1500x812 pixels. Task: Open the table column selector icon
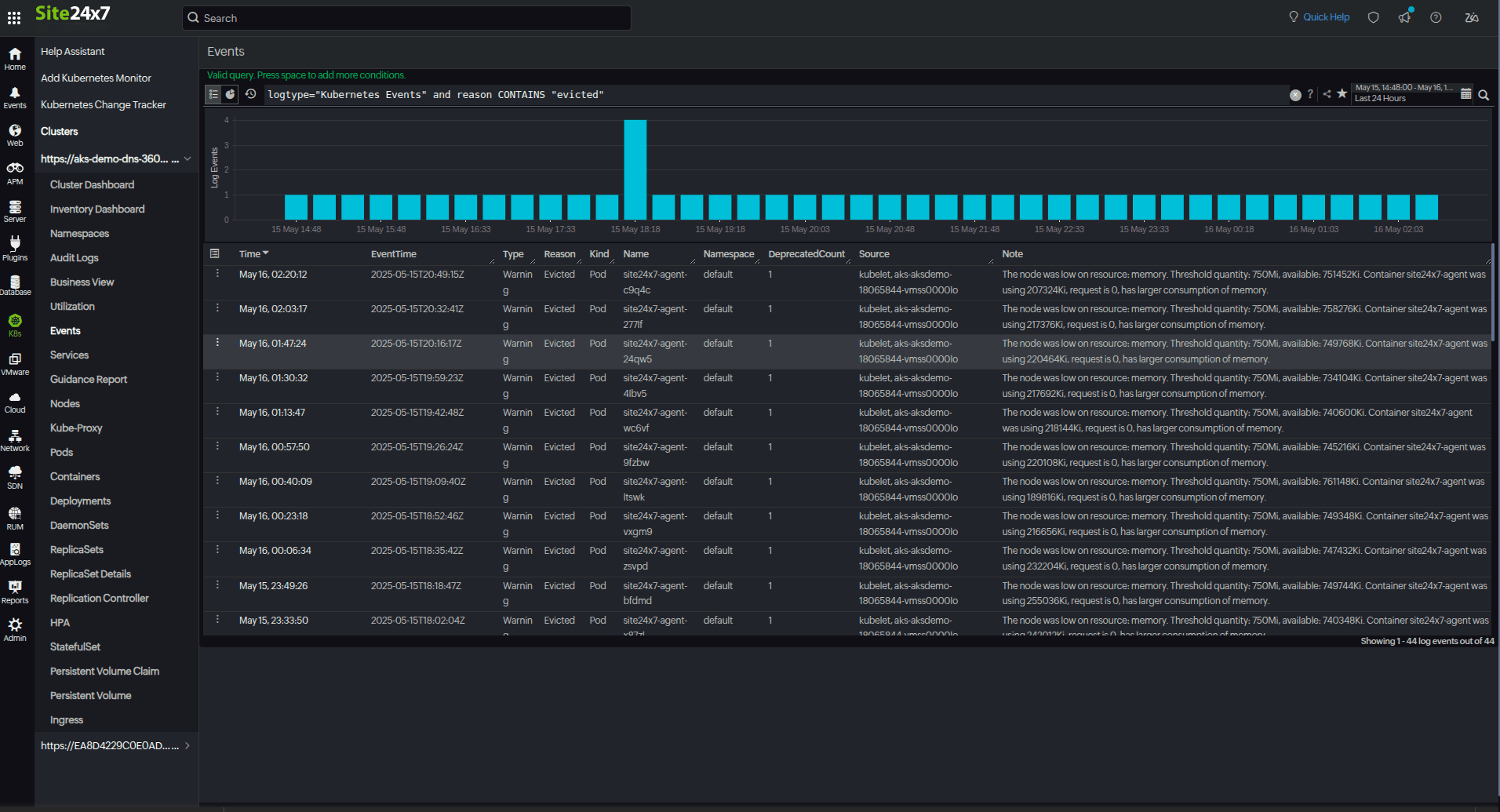tap(214, 253)
